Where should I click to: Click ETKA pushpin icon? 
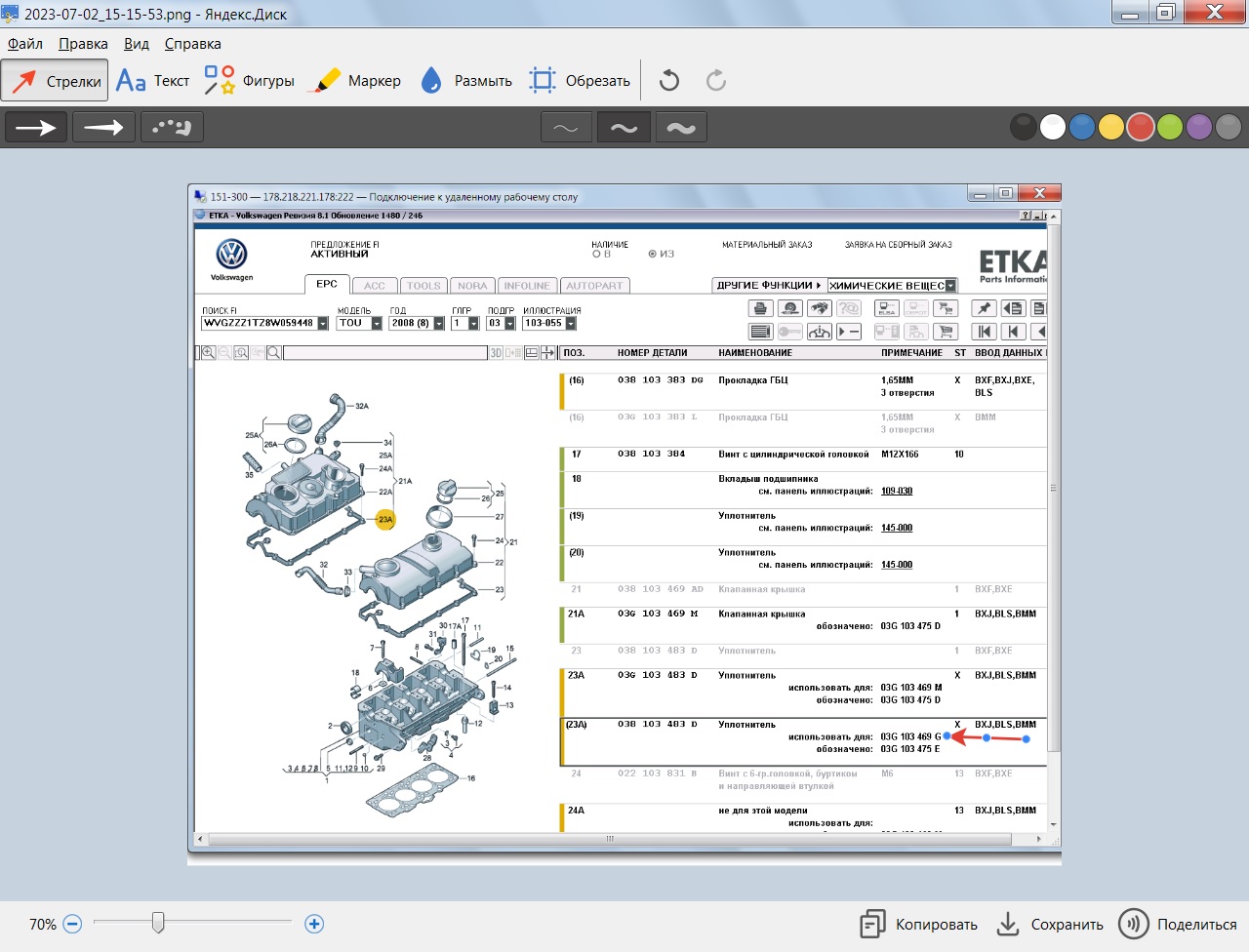click(984, 308)
